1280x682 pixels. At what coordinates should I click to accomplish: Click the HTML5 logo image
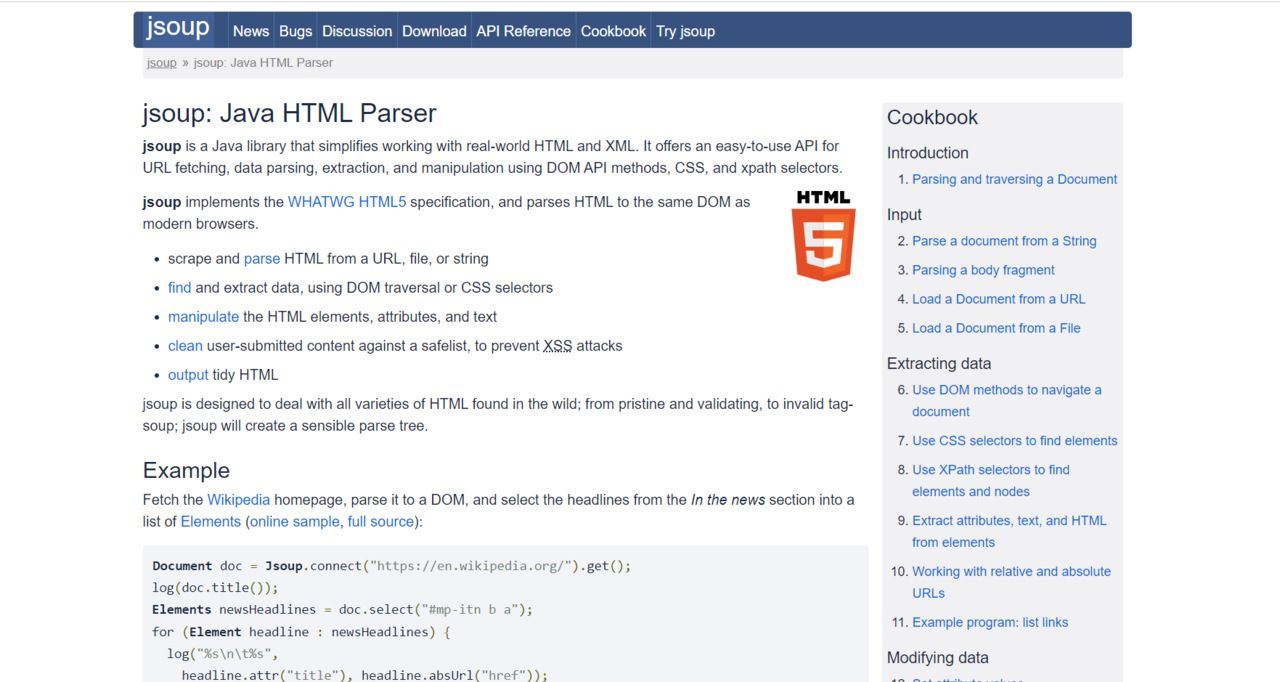coord(824,235)
